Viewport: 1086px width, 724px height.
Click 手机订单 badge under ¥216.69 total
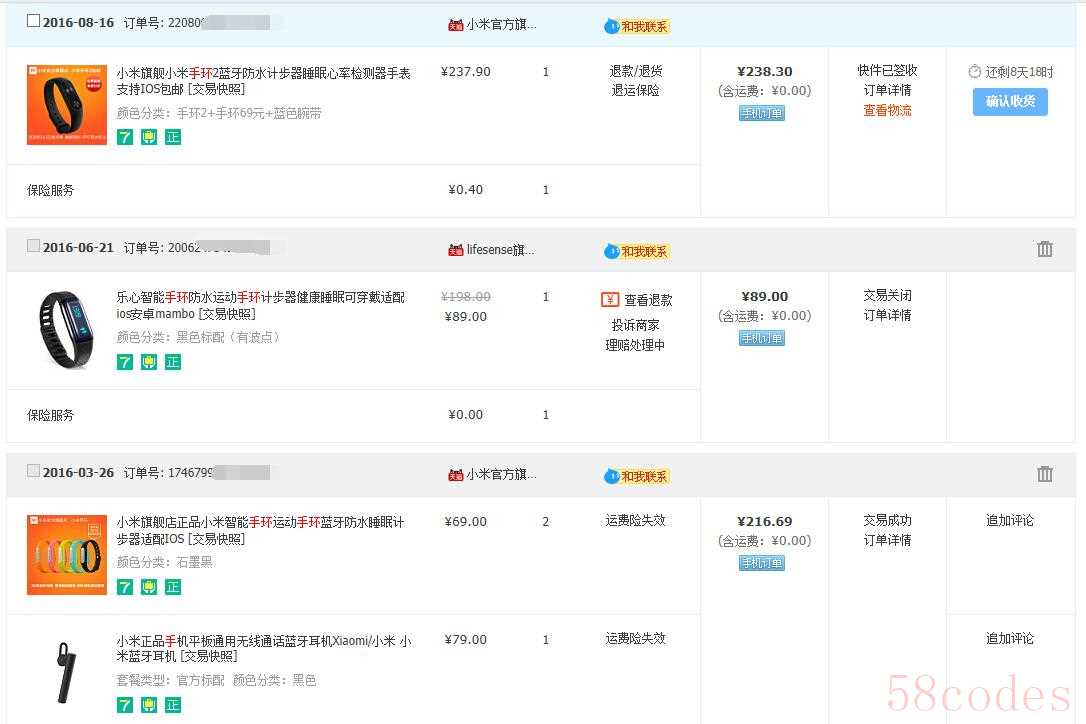coord(762,563)
